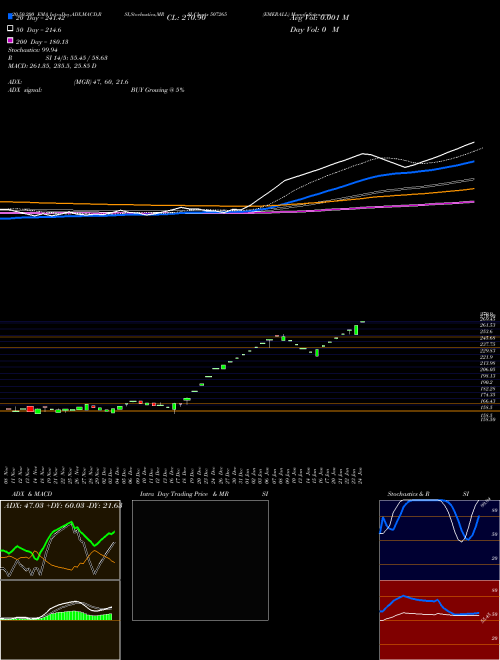500x660 pixels.
Task: Click the 'Stochastics & R' panel heading
Action: (x=408, y=494)
